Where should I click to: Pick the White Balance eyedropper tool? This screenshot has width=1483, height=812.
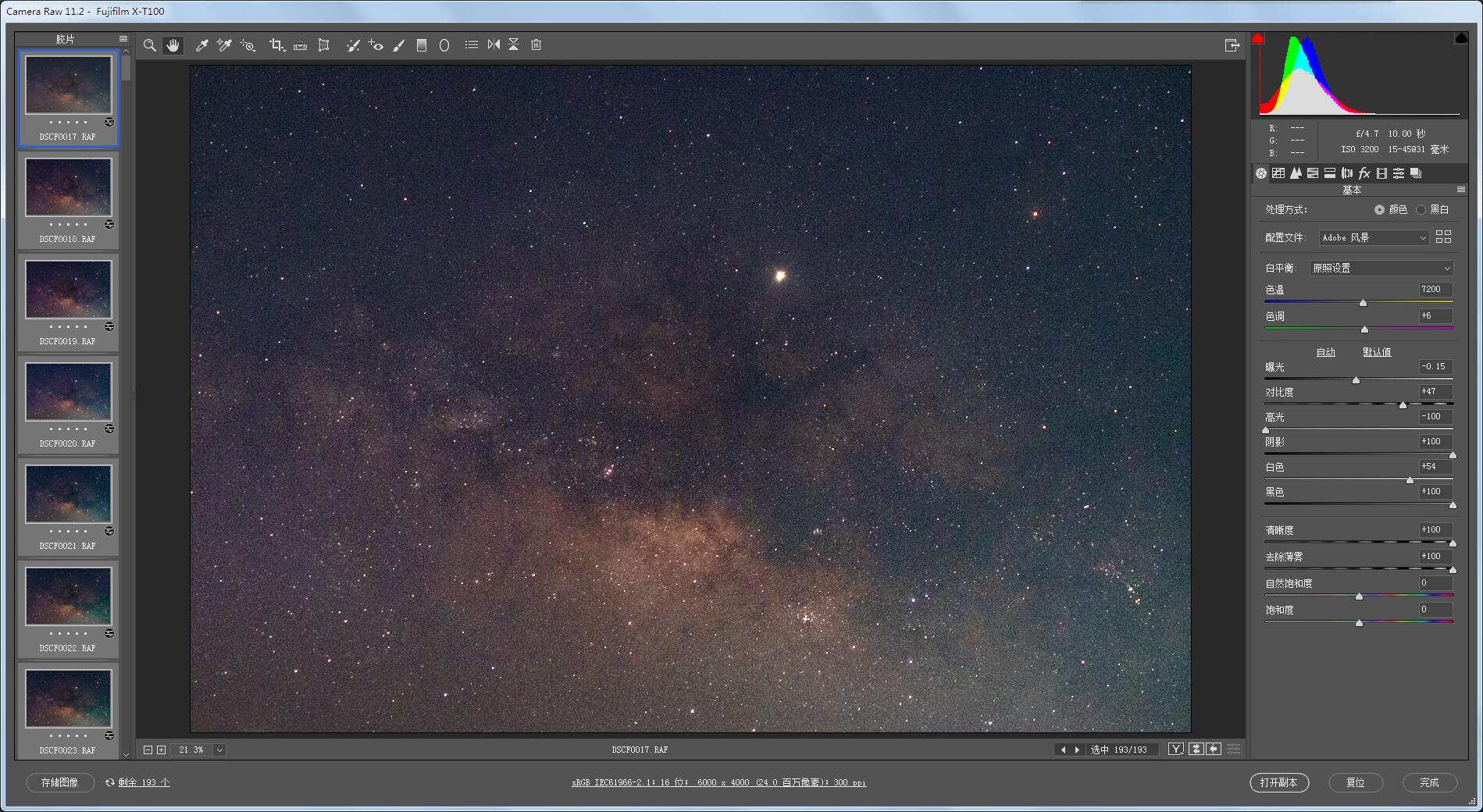[x=201, y=45]
